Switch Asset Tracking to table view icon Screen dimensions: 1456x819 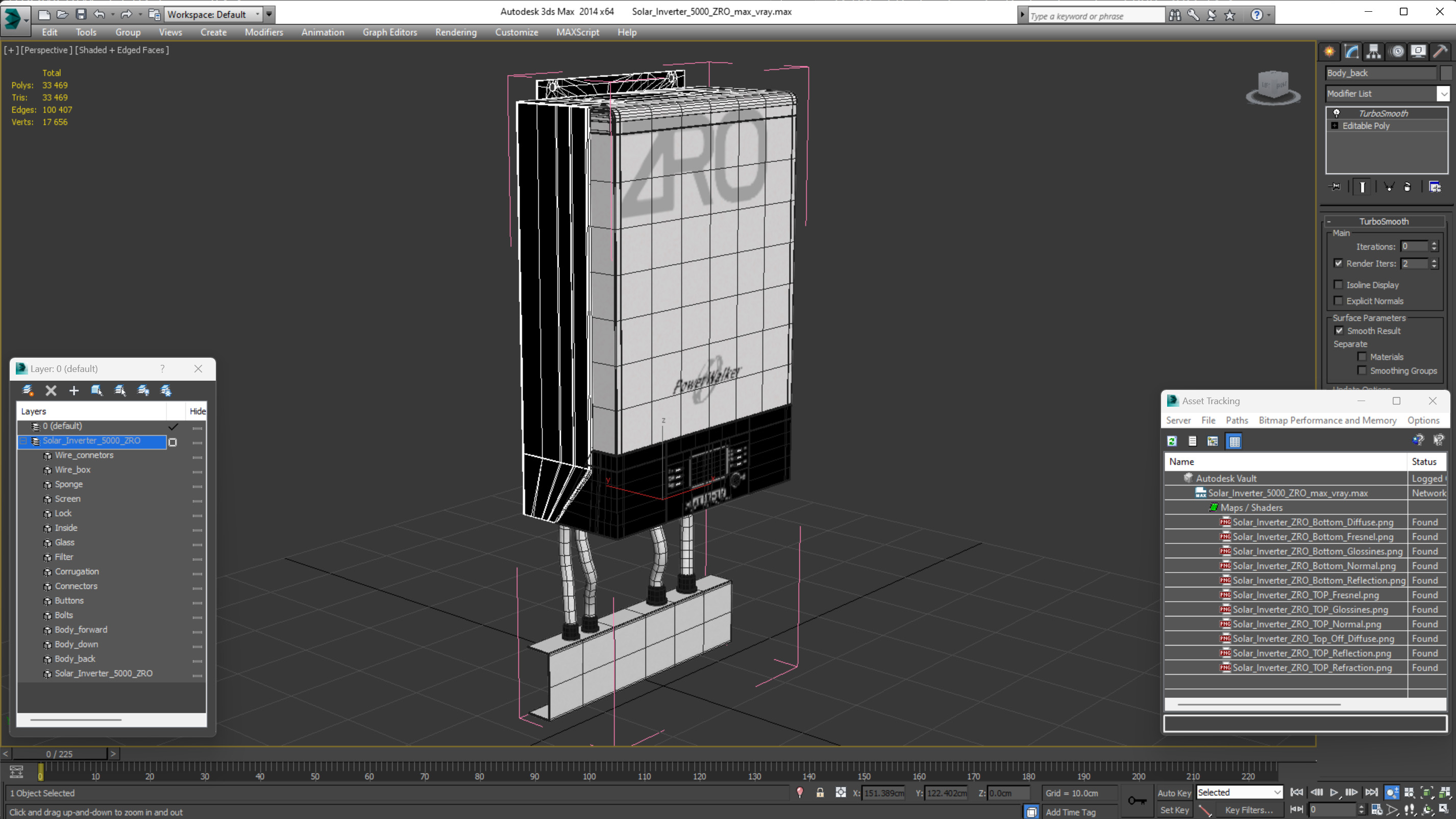point(1235,441)
